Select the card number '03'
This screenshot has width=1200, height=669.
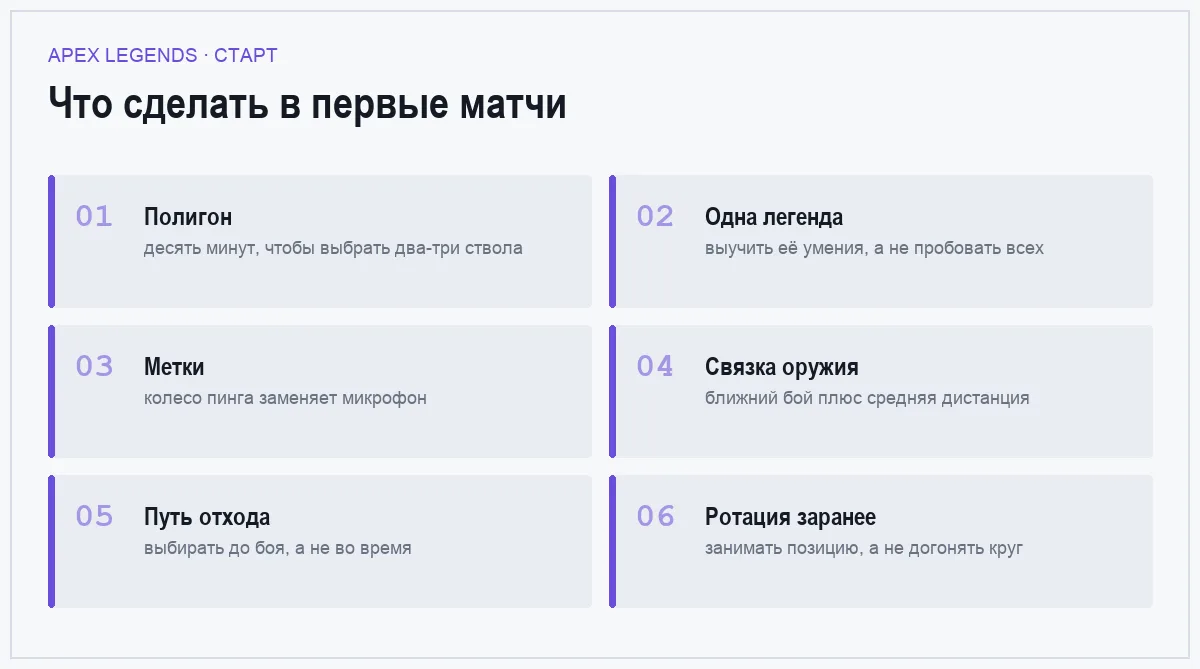point(94,366)
